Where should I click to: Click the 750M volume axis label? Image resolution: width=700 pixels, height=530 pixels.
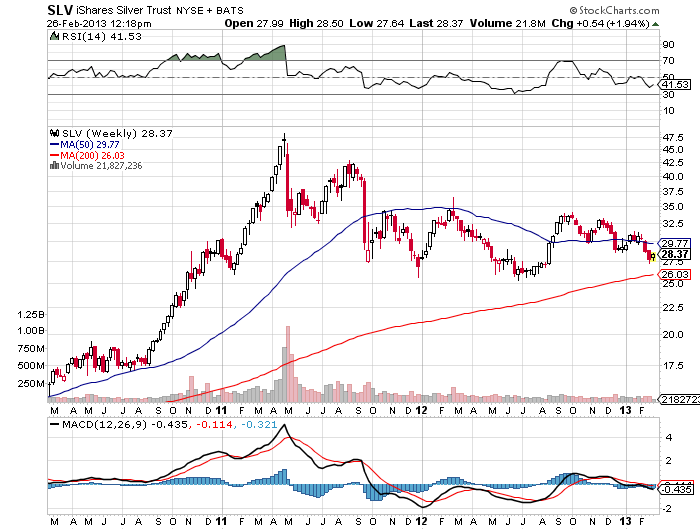click(31, 348)
